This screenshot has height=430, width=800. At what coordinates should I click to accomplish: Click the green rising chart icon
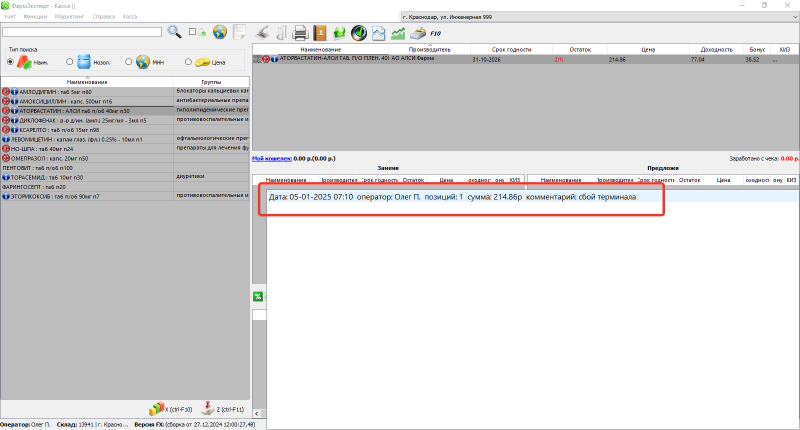point(398,33)
